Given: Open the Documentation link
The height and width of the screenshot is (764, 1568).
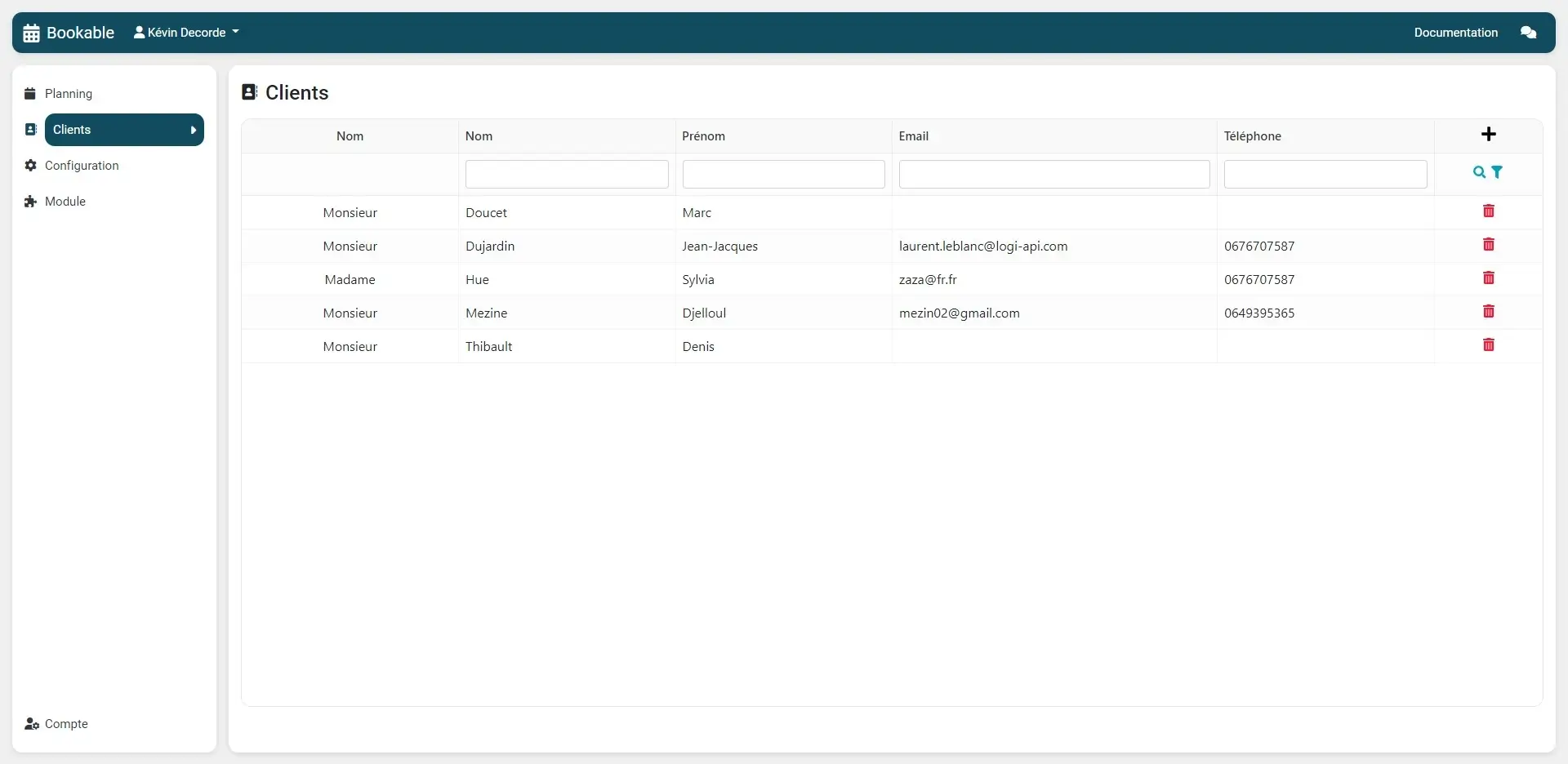Looking at the screenshot, I should (x=1455, y=33).
